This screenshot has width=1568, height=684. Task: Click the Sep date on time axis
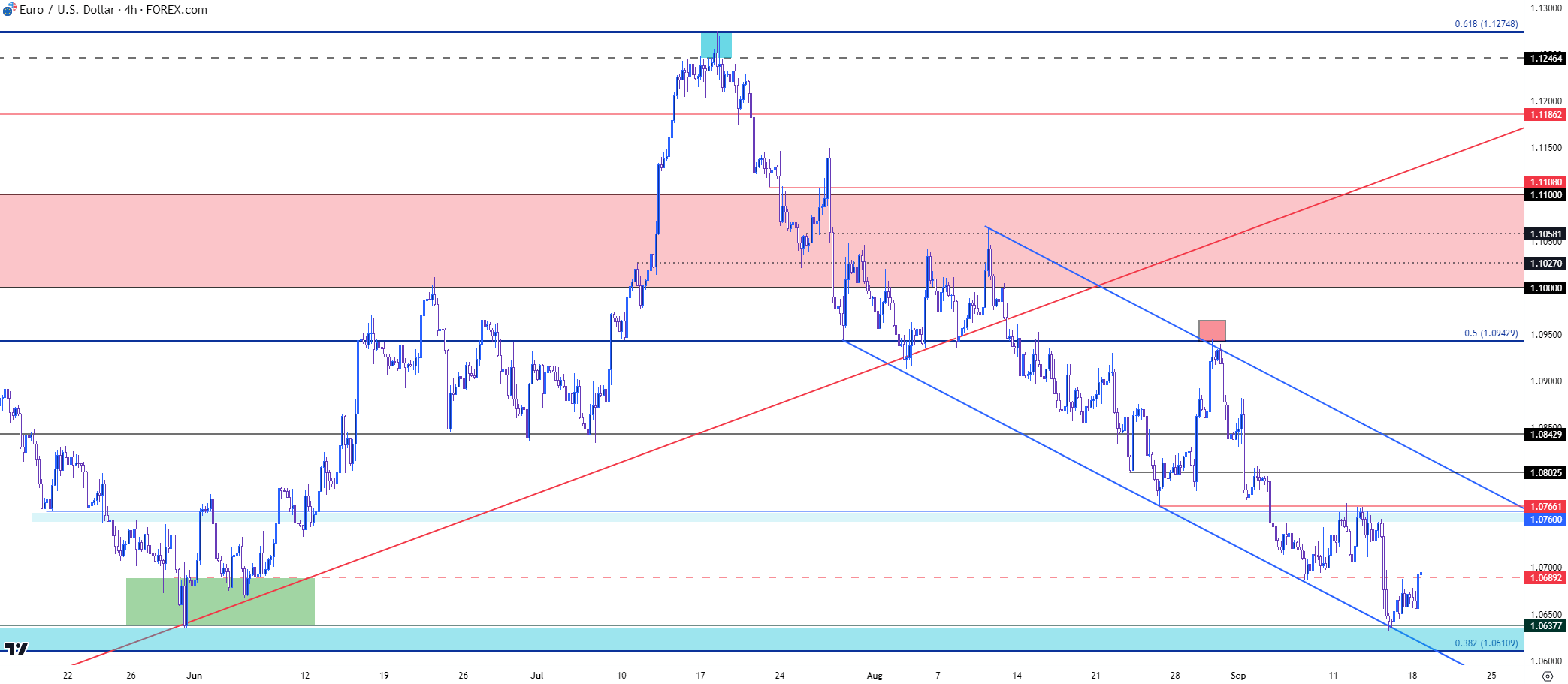tap(1238, 676)
